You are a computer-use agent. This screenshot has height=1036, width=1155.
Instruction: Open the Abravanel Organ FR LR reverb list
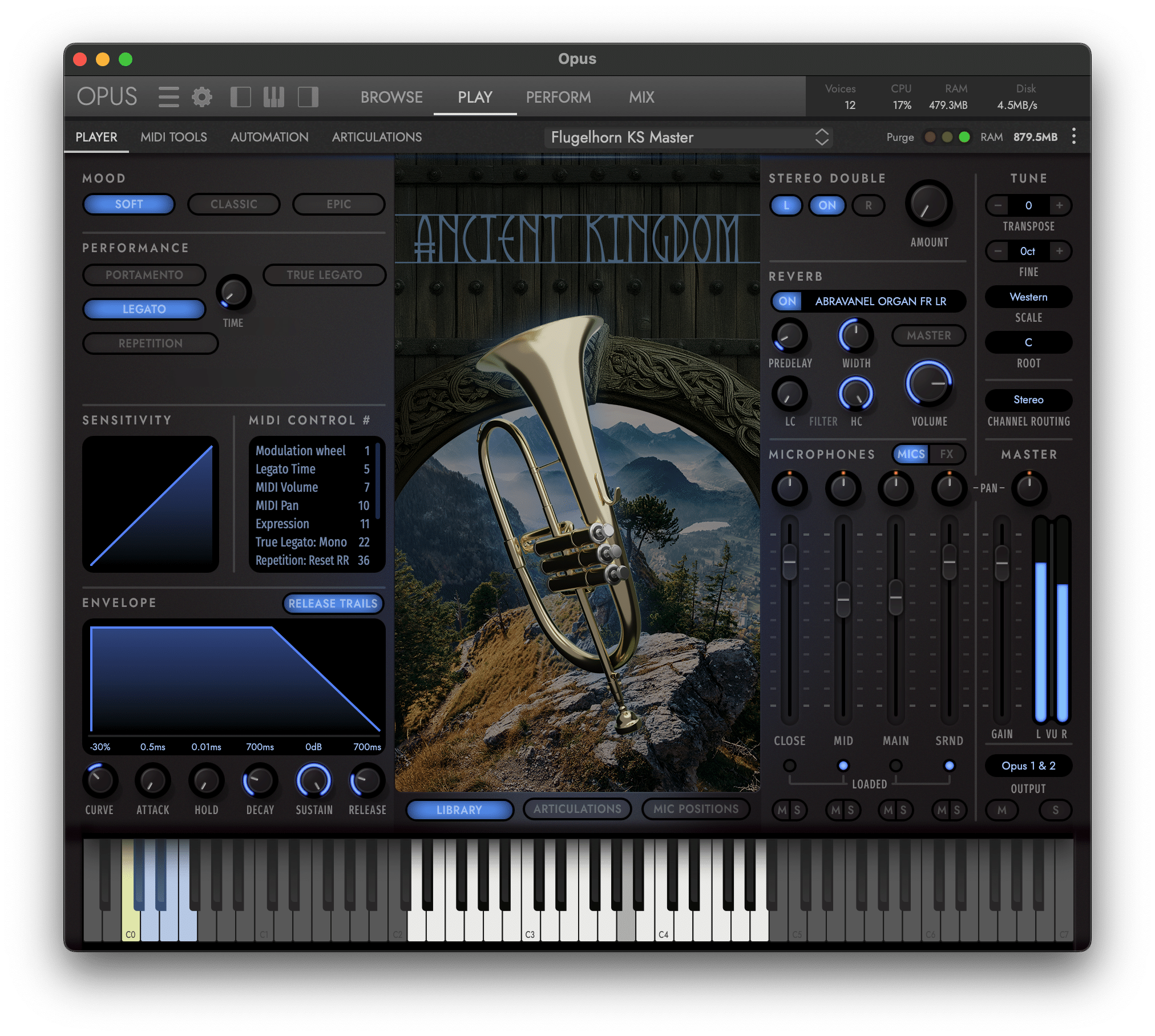click(x=881, y=301)
